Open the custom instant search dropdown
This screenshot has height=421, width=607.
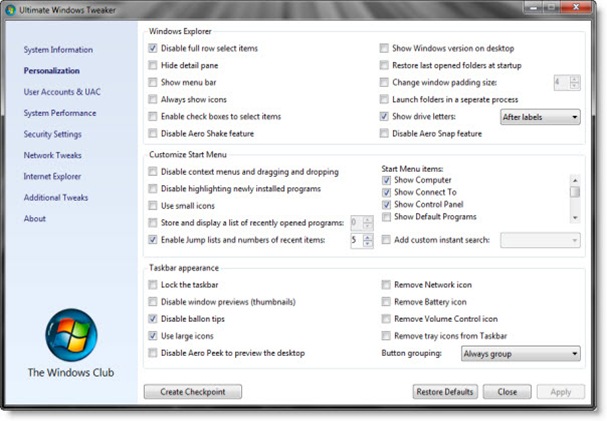(540, 240)
